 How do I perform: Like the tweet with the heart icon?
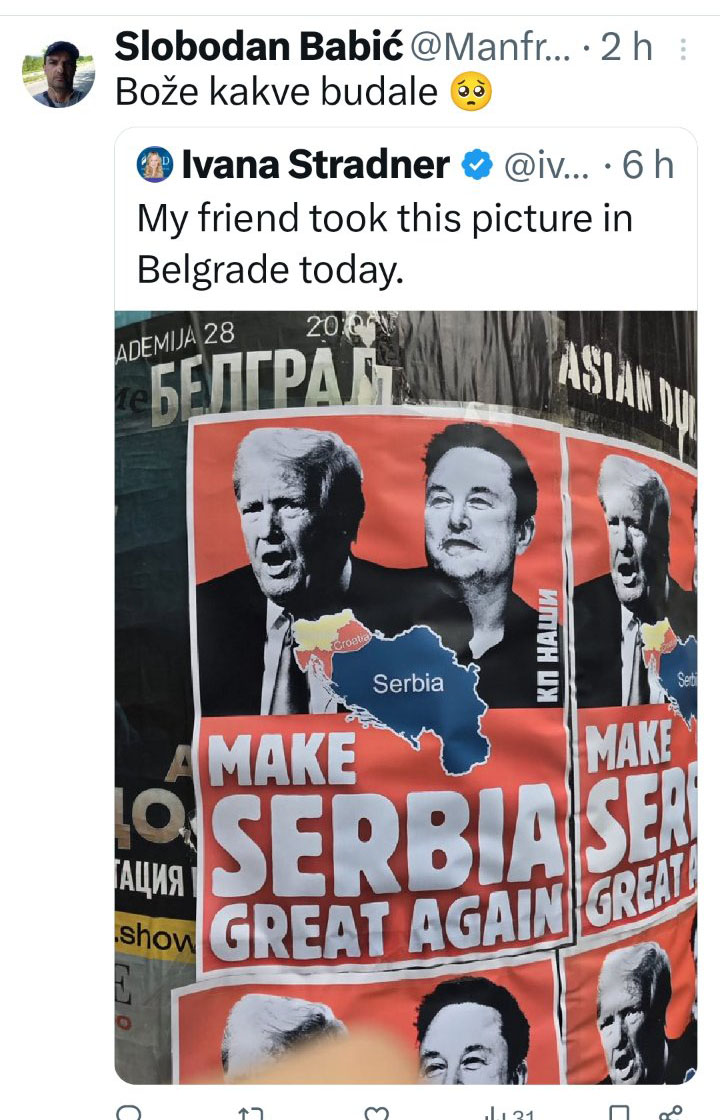click(376, 1113)
